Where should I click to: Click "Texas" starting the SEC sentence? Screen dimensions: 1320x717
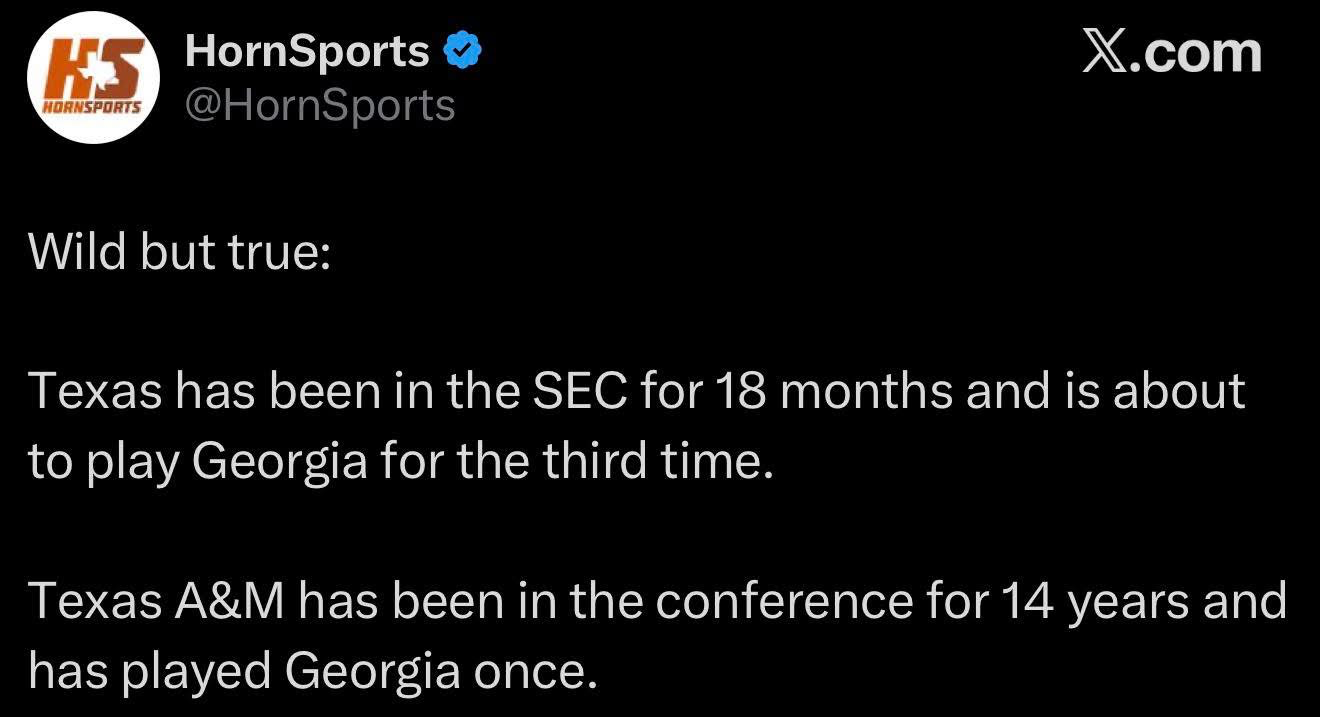[x=95, y=391]
